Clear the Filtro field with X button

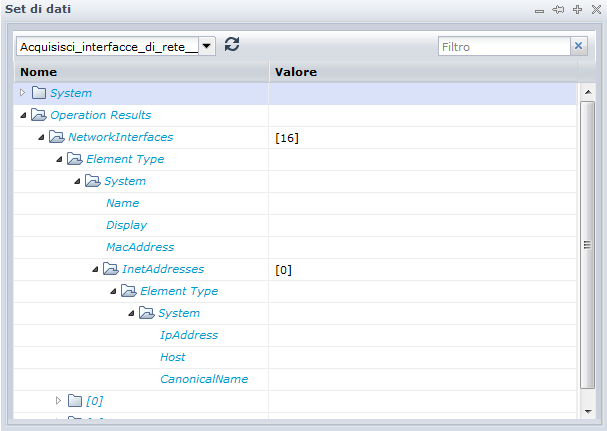pos(578,46)
